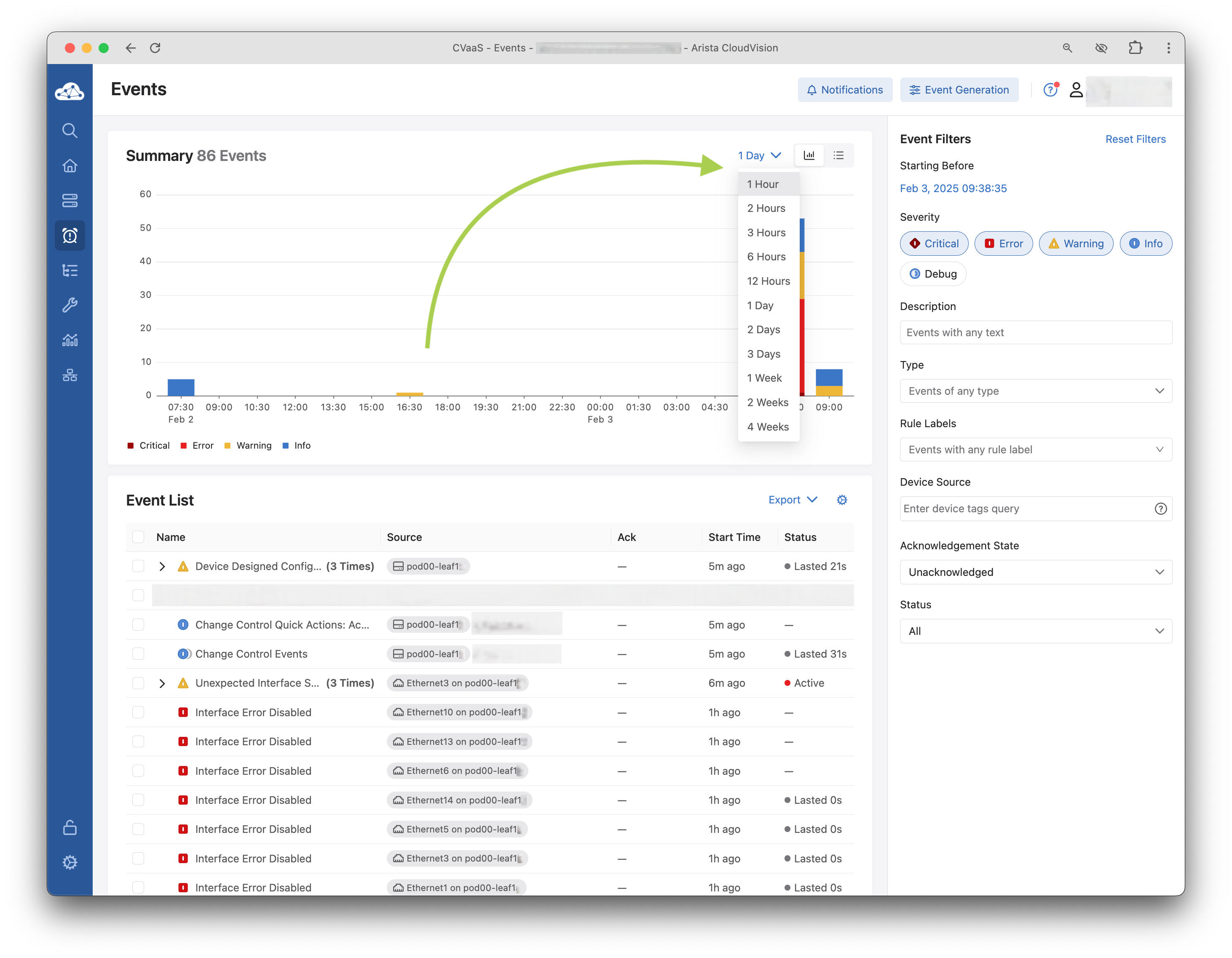Expand the Unexpected Interface S... event row

point(163,683)
